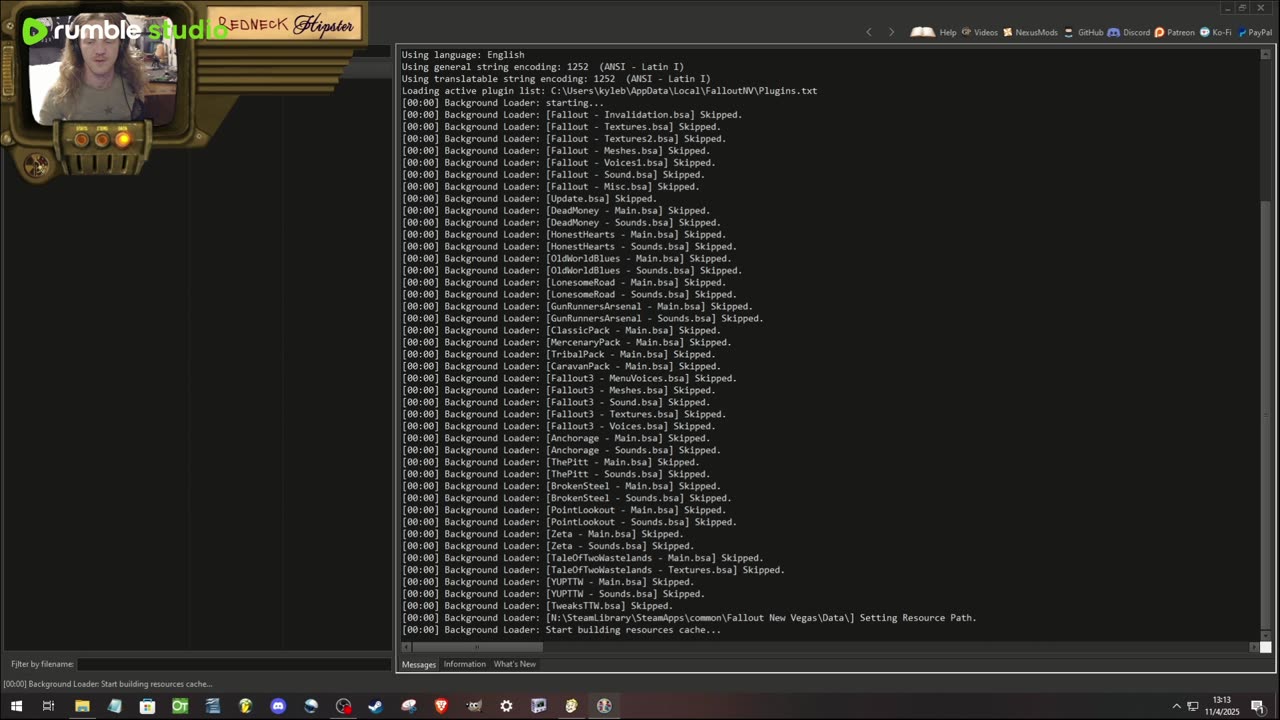Open Discord from the taskbar
1280x720 pixels.
278,706
